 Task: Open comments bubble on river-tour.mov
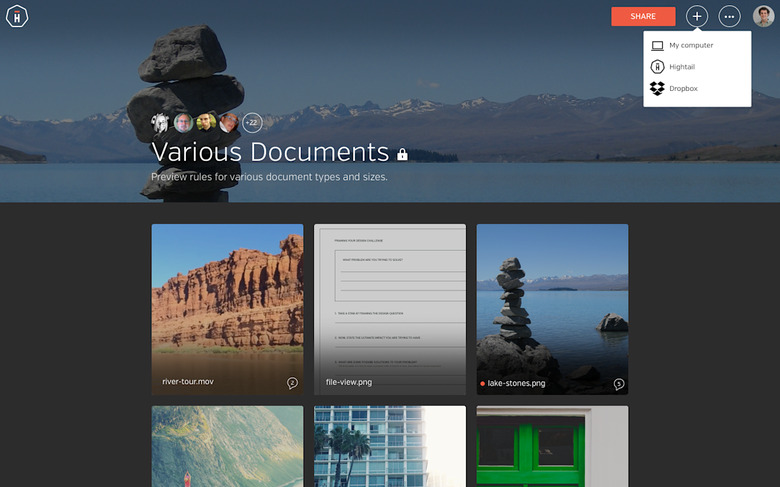click(x=292, y=382)
